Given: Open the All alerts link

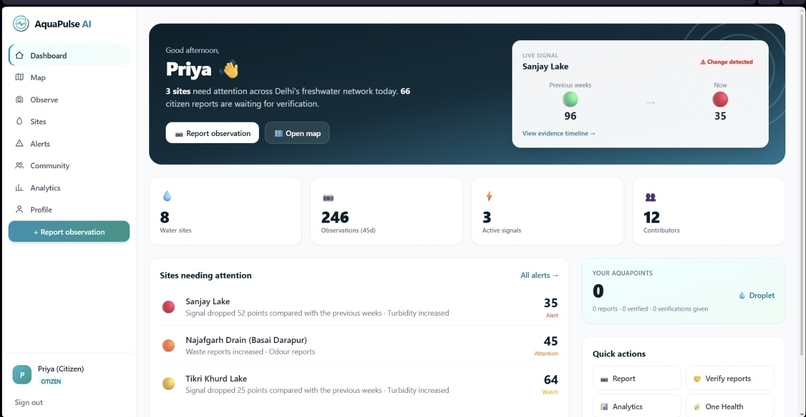Looking at the screenshot, I should point(539,276).
